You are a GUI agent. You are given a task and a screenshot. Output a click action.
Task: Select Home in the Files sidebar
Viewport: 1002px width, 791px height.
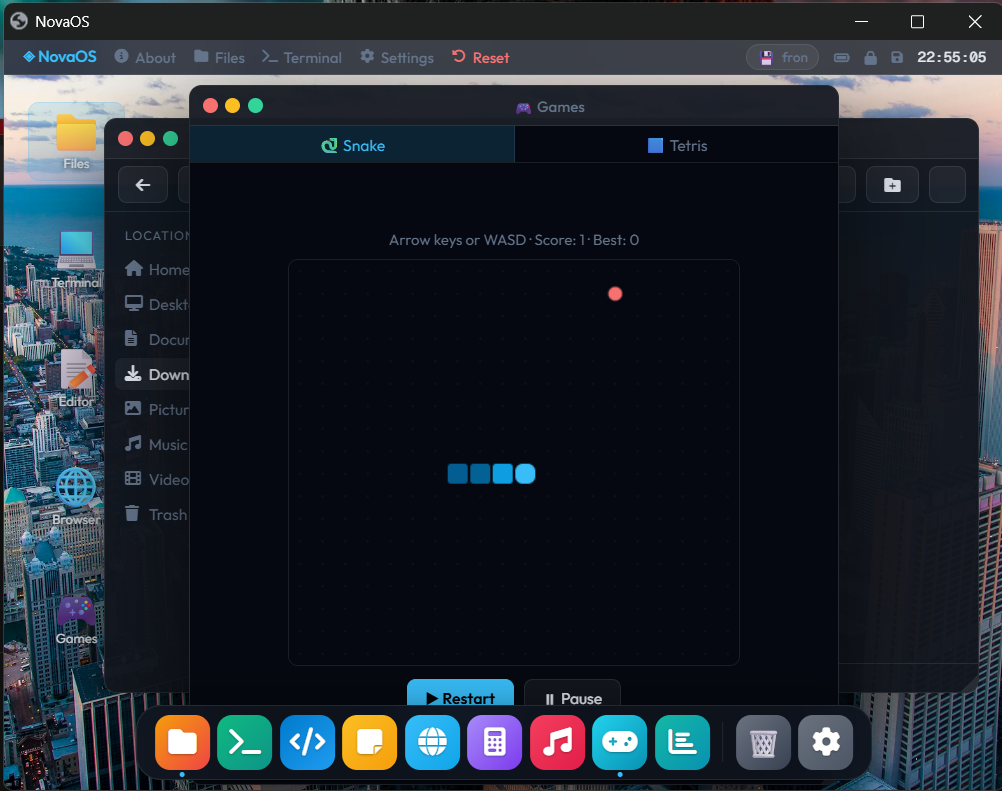click(x=157, y=270)
